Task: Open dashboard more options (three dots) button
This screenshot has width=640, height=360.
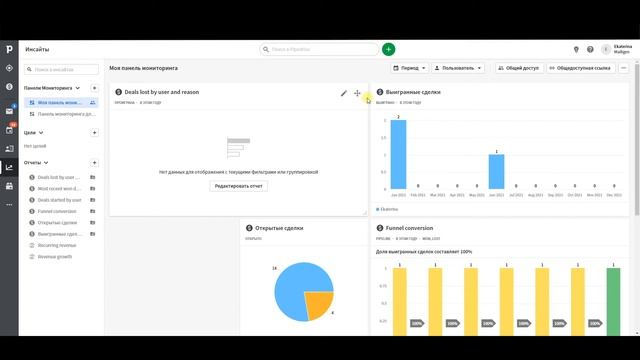Action: coord(624,68)
